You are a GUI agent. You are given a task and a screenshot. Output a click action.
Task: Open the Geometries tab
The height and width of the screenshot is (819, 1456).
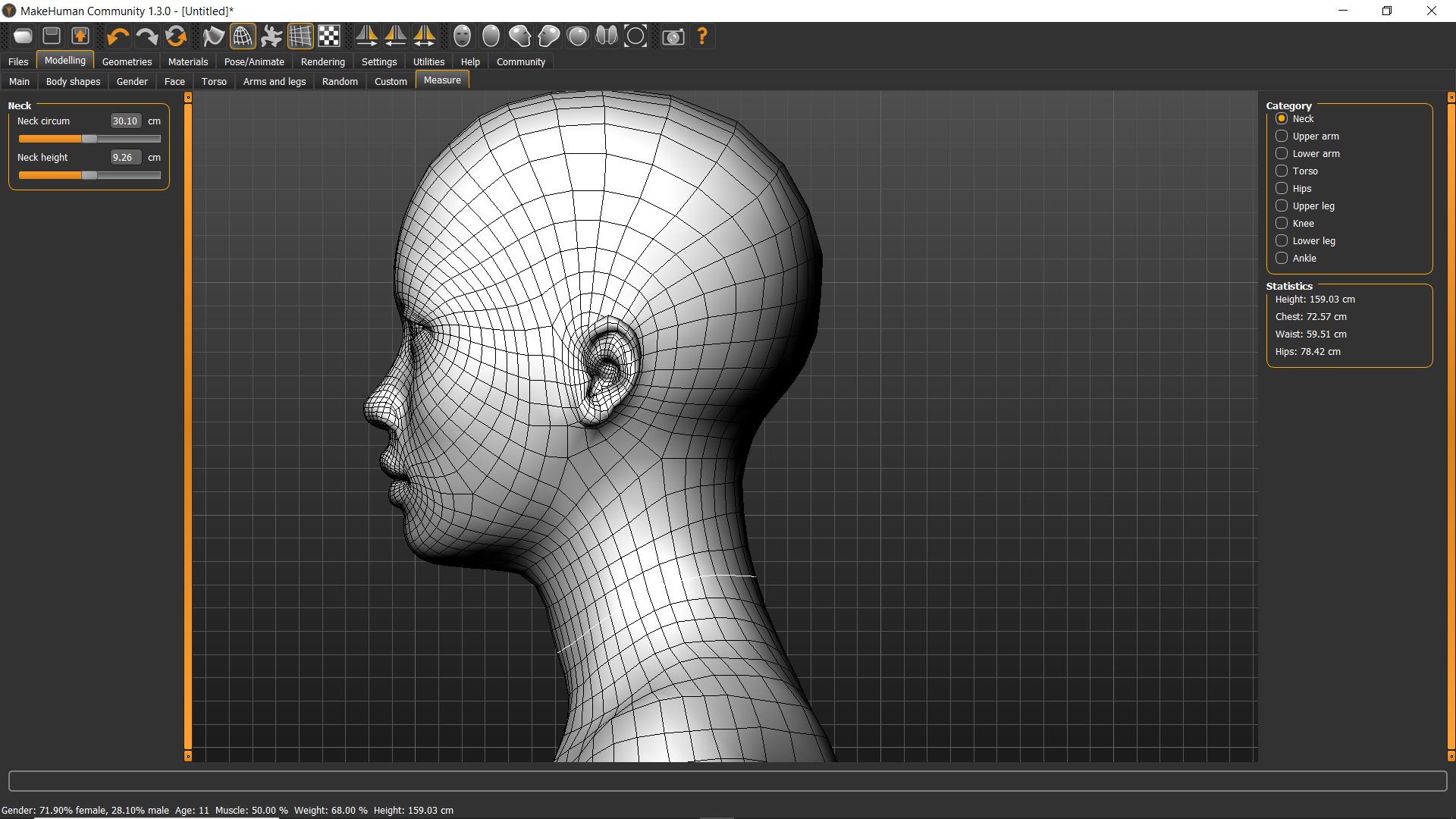(x=127, y=62)
